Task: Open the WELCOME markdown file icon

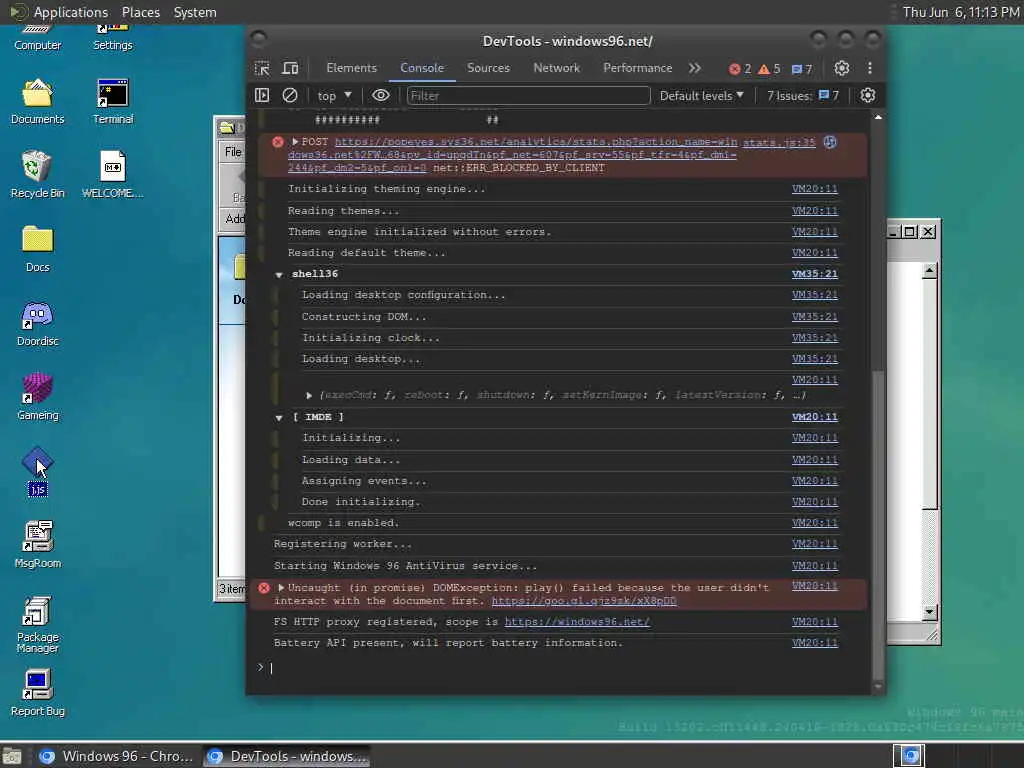Action: (112, 174)
